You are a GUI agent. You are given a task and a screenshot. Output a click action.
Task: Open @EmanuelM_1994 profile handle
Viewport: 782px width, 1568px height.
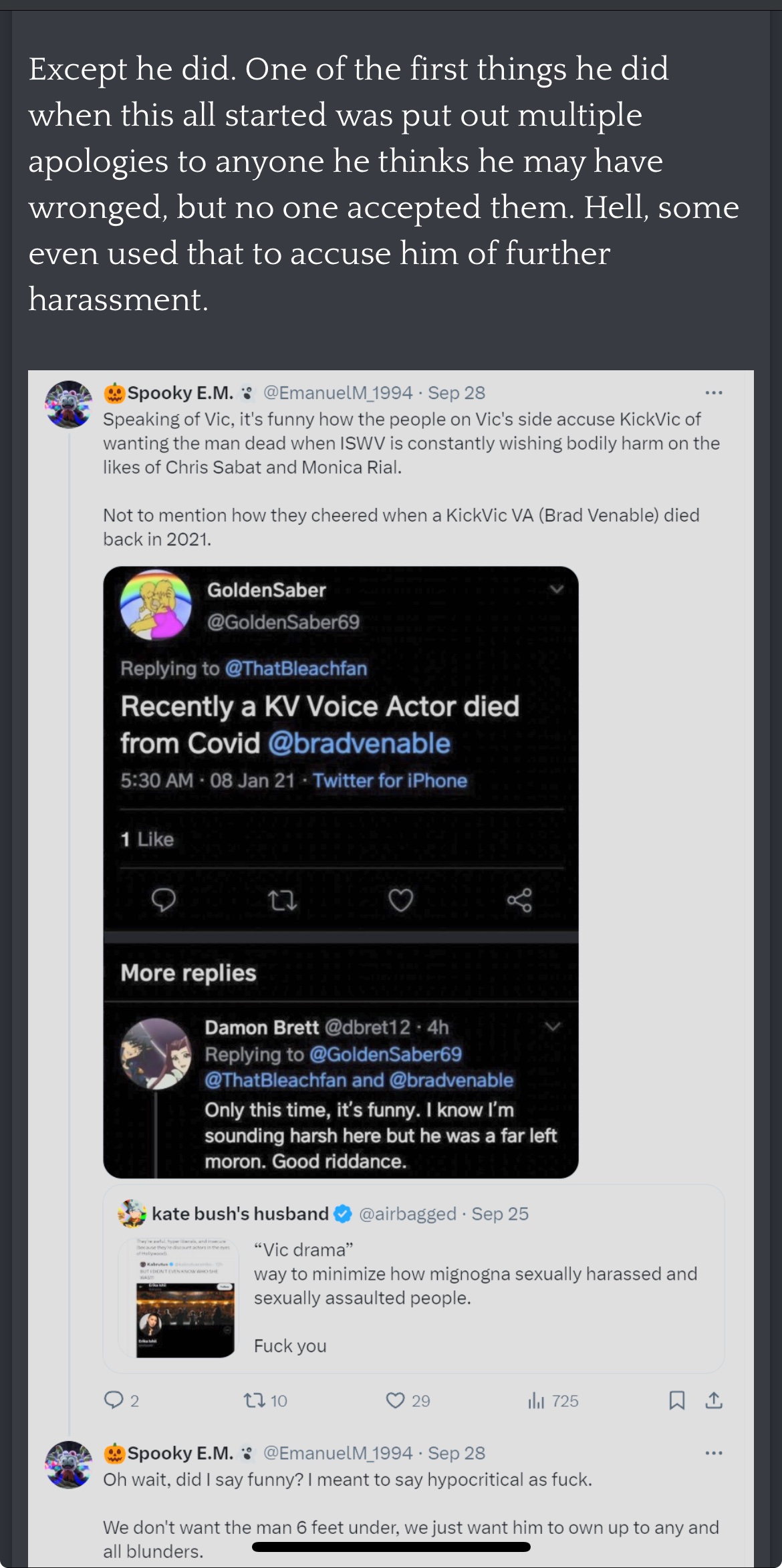338,393
